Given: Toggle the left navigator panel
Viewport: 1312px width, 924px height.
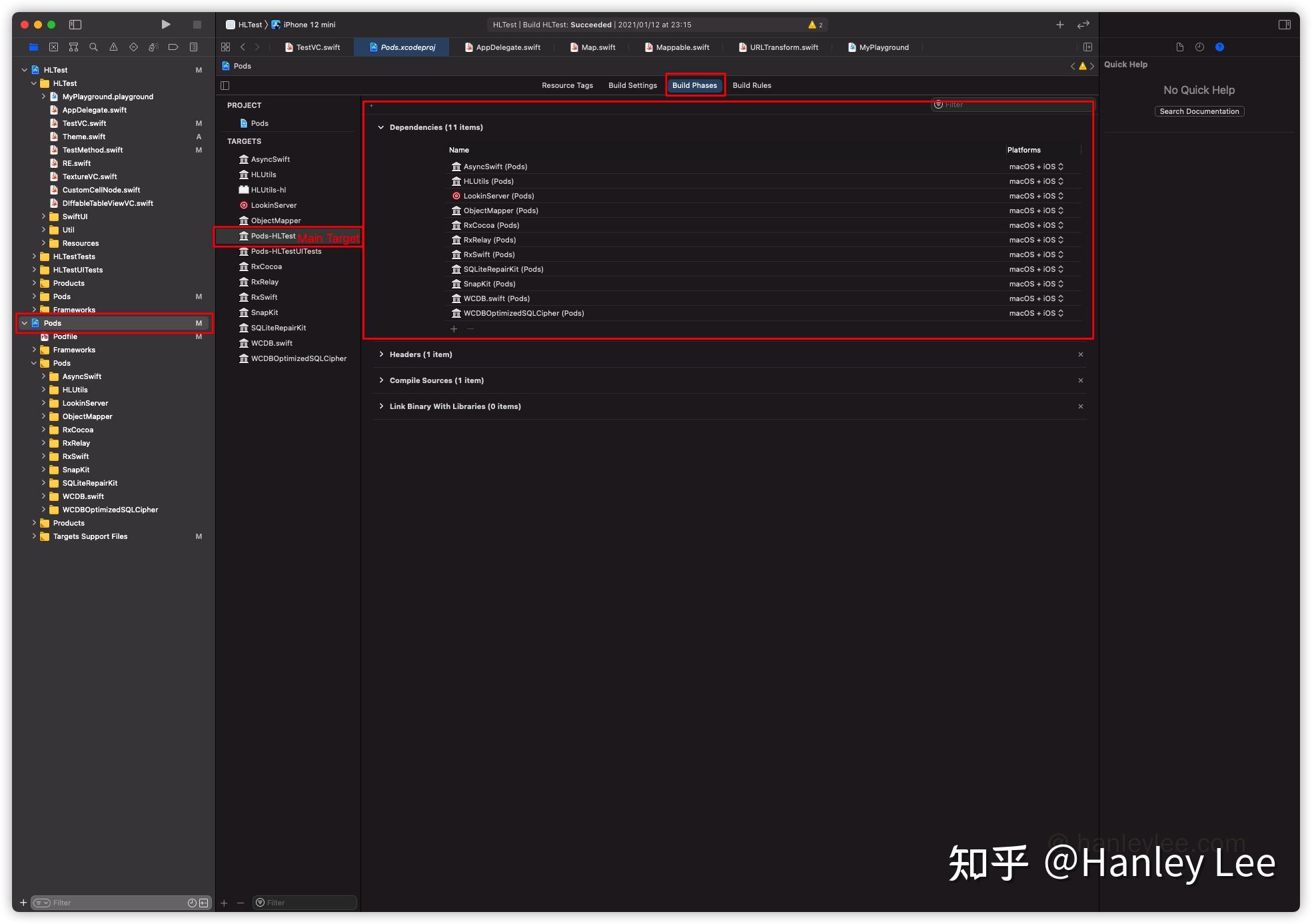Looking at the screenshot, I should (75, 25).
